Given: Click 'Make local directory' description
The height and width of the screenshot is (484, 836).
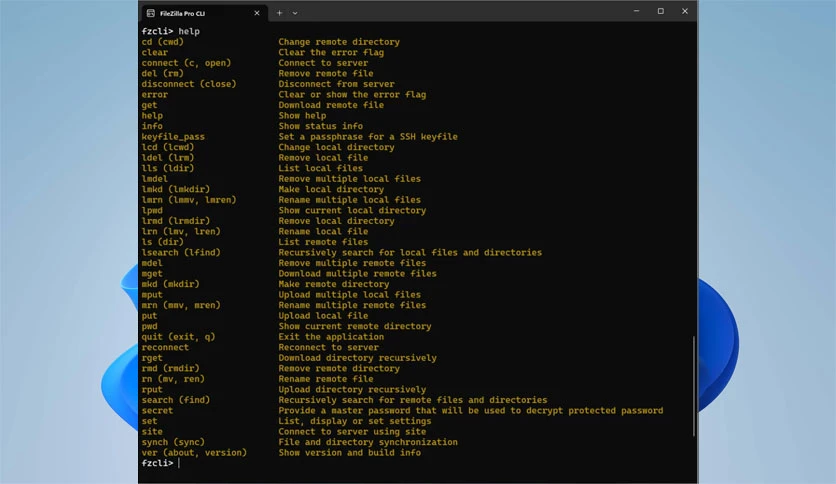Looking at the screenshot, I should coord(331,189).
